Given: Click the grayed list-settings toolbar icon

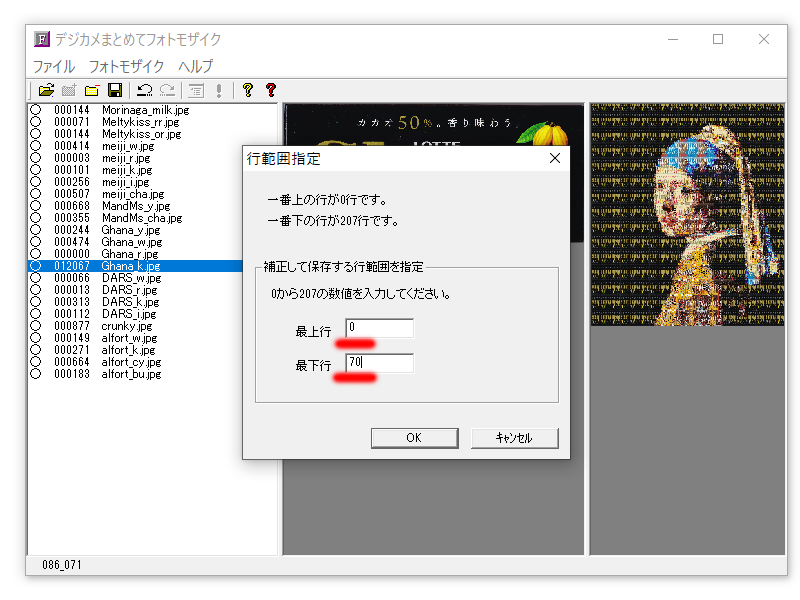Looking at the screenshot, I should (196, 90).
